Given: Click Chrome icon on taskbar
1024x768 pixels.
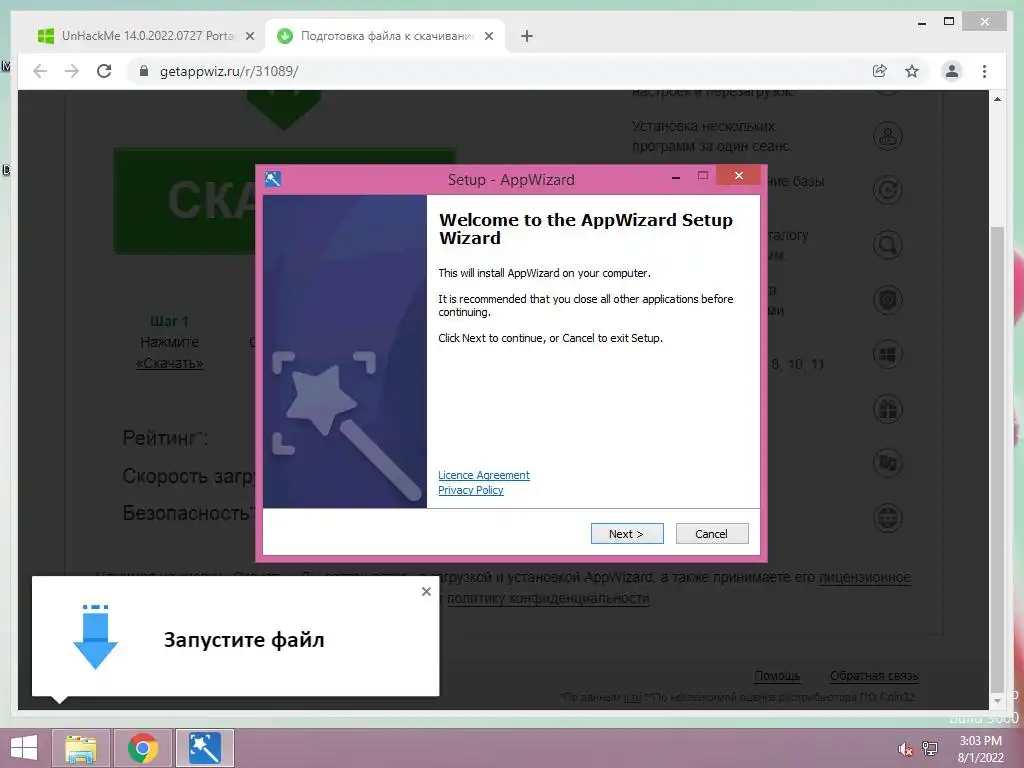Looking at the screenshot, I should [143, 748].
